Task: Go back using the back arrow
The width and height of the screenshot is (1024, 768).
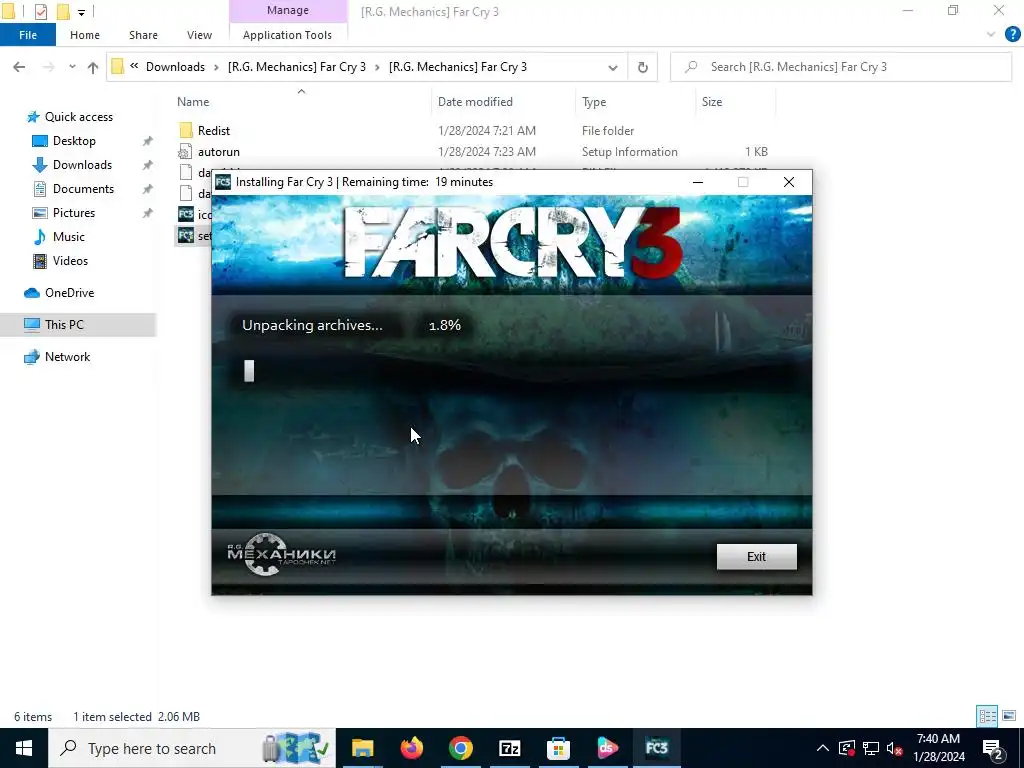Action: point(19,67)
